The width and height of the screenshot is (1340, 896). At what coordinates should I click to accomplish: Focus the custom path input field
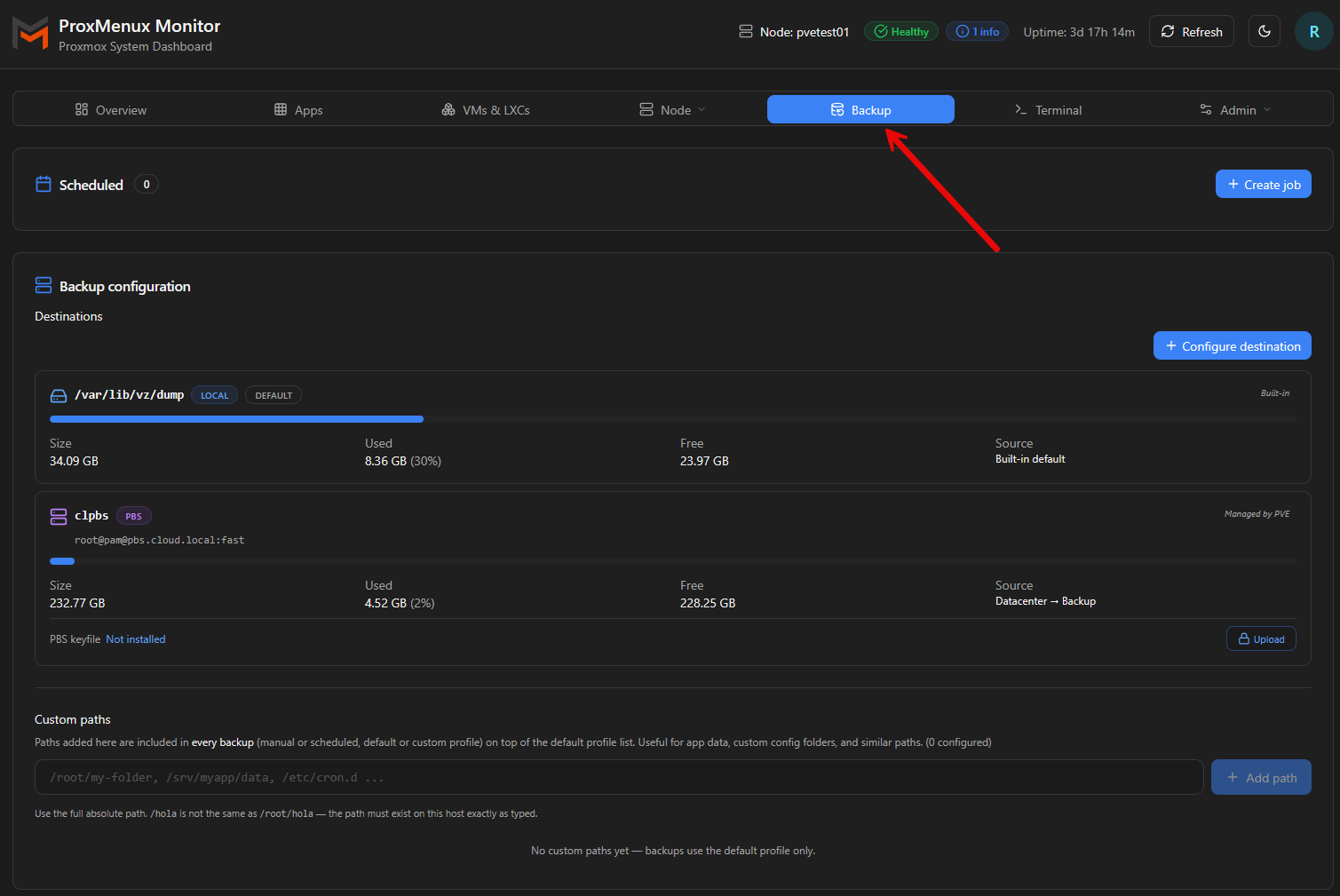619,777
